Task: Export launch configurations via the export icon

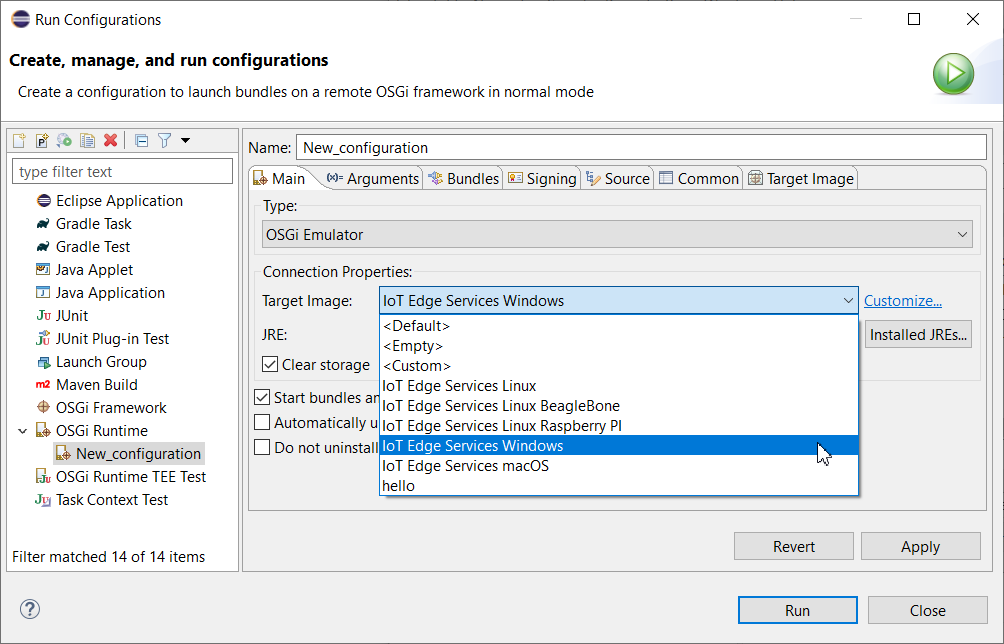Action: [x=66, y=140]
